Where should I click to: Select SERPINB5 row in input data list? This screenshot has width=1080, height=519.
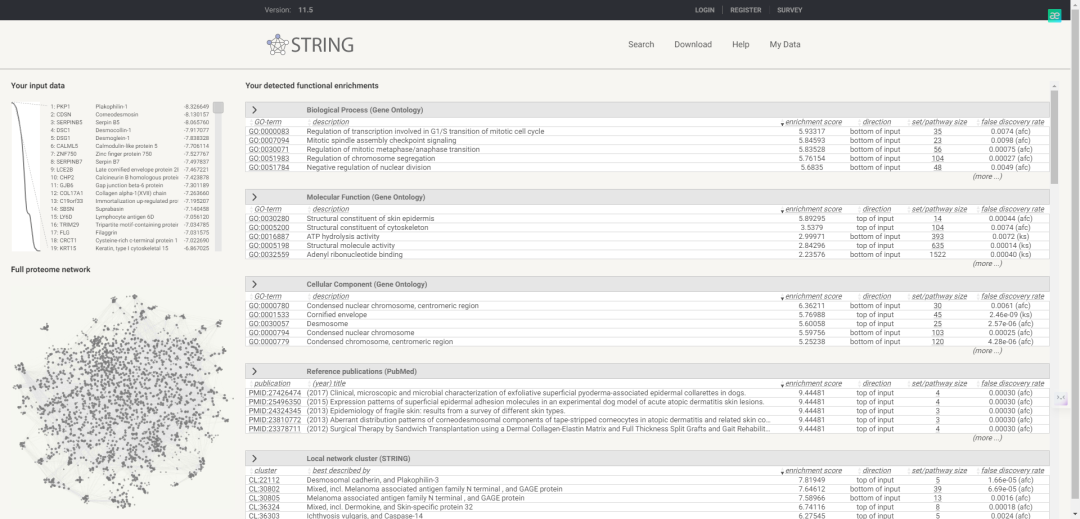point(129,122)
